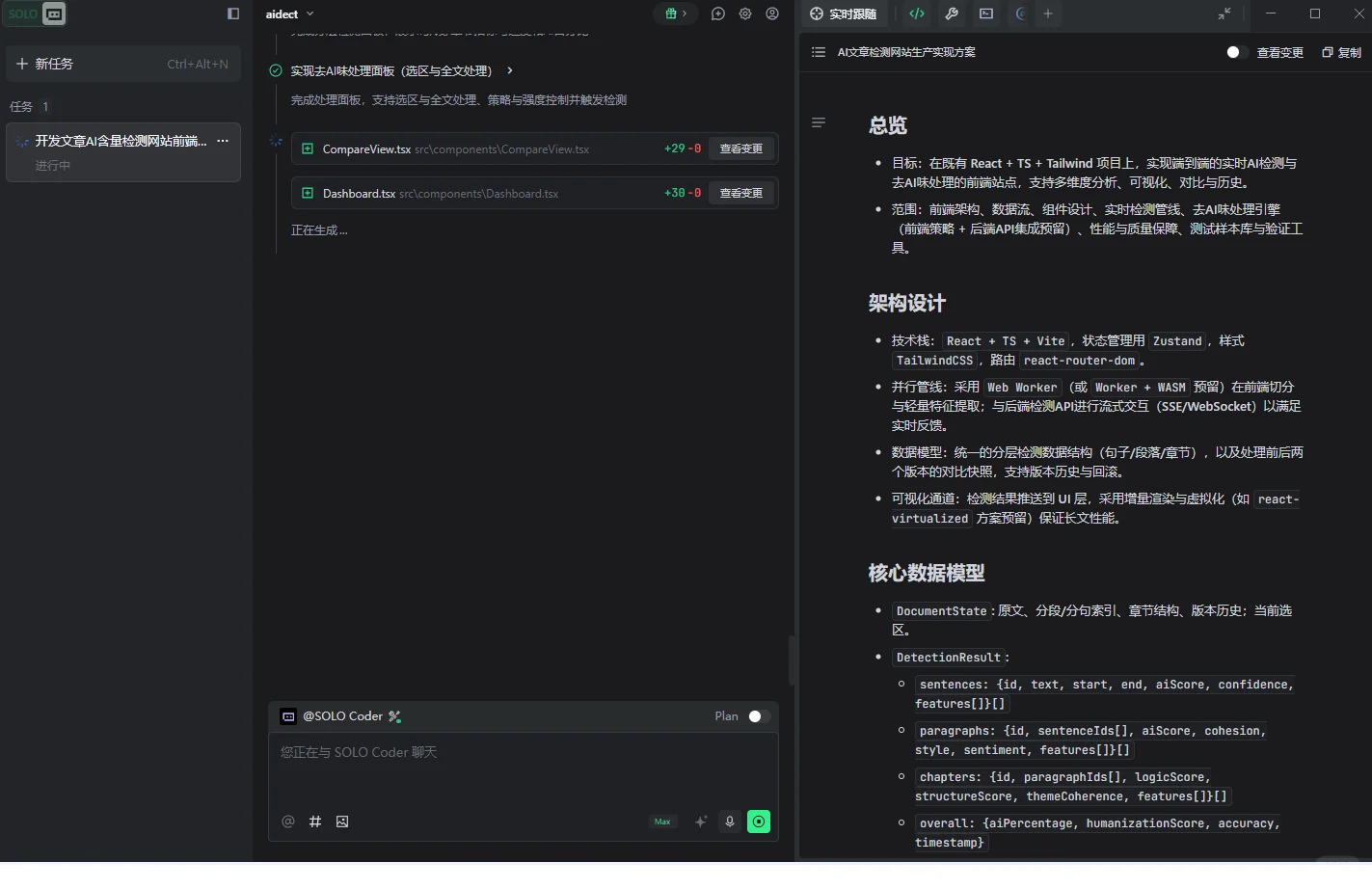Viewport: 1372px width, 889px height.
Task: Click inside the SOLO Coder chat input field
Action: [524, 762]
